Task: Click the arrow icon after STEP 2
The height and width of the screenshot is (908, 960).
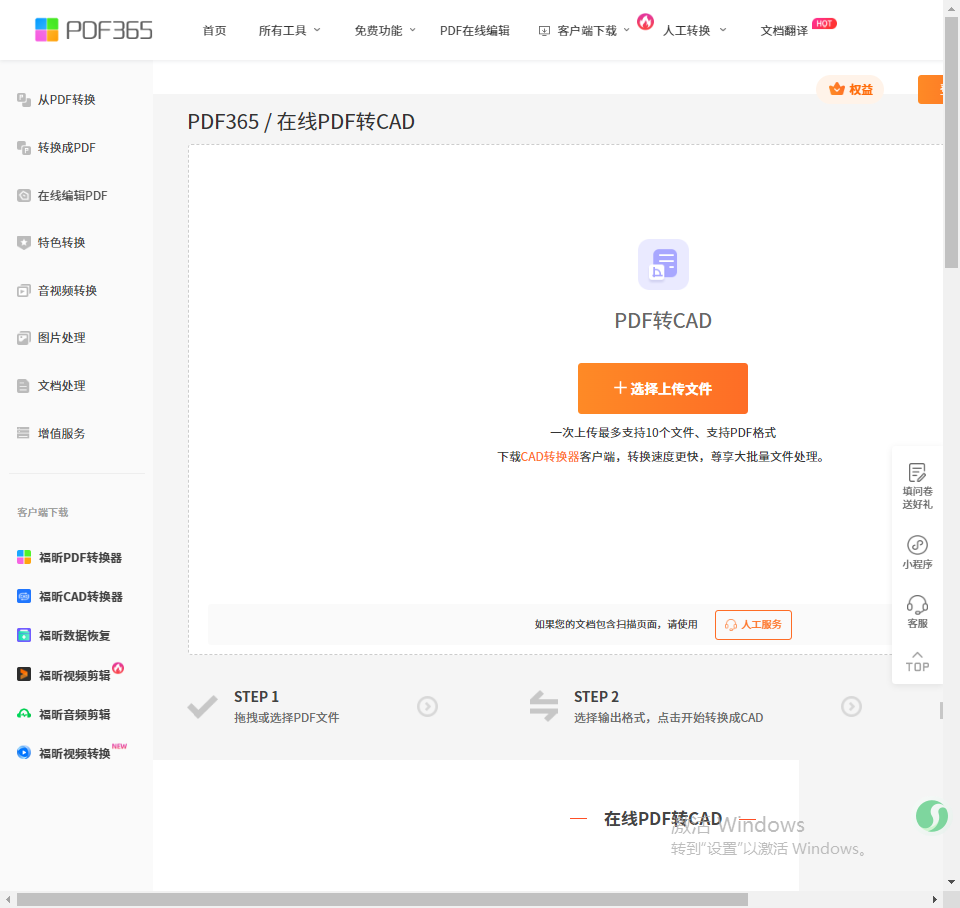Action: (x=851, y=707)
